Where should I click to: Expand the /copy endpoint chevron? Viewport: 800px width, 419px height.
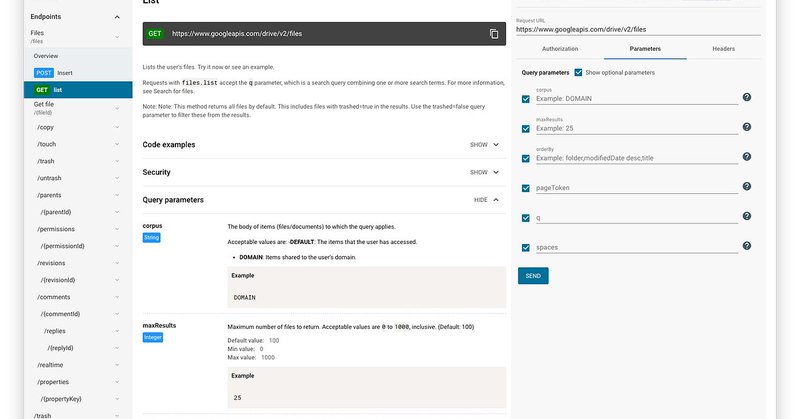(x=117, y=127)
